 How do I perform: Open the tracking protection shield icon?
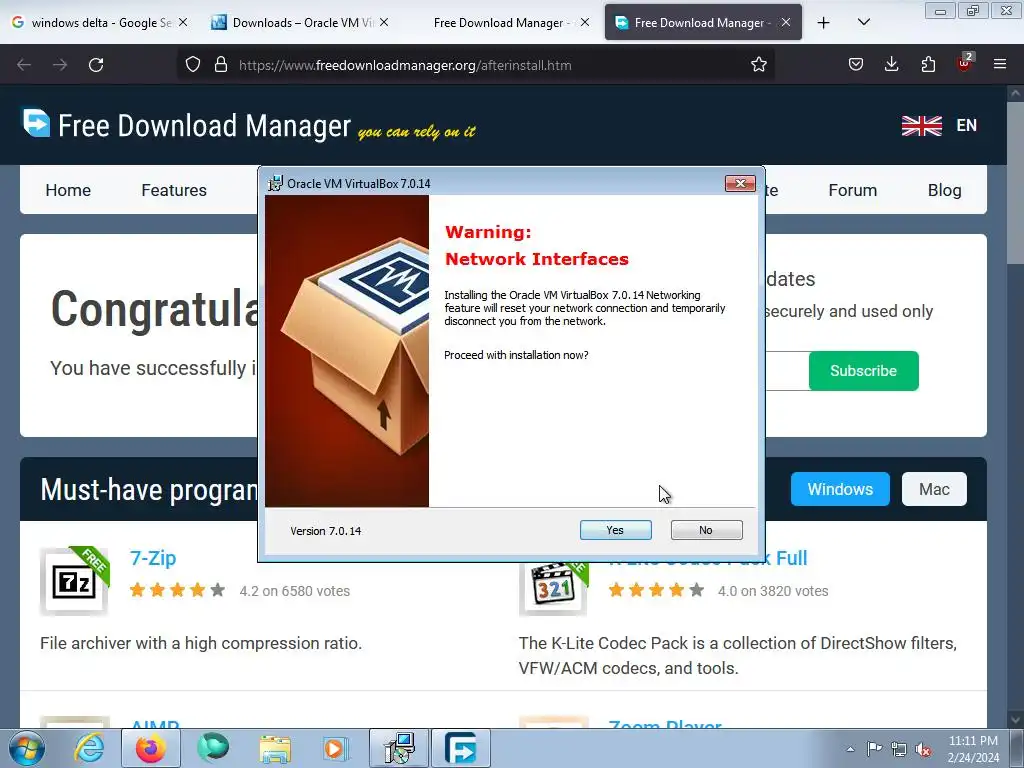(x=193, y=65)
